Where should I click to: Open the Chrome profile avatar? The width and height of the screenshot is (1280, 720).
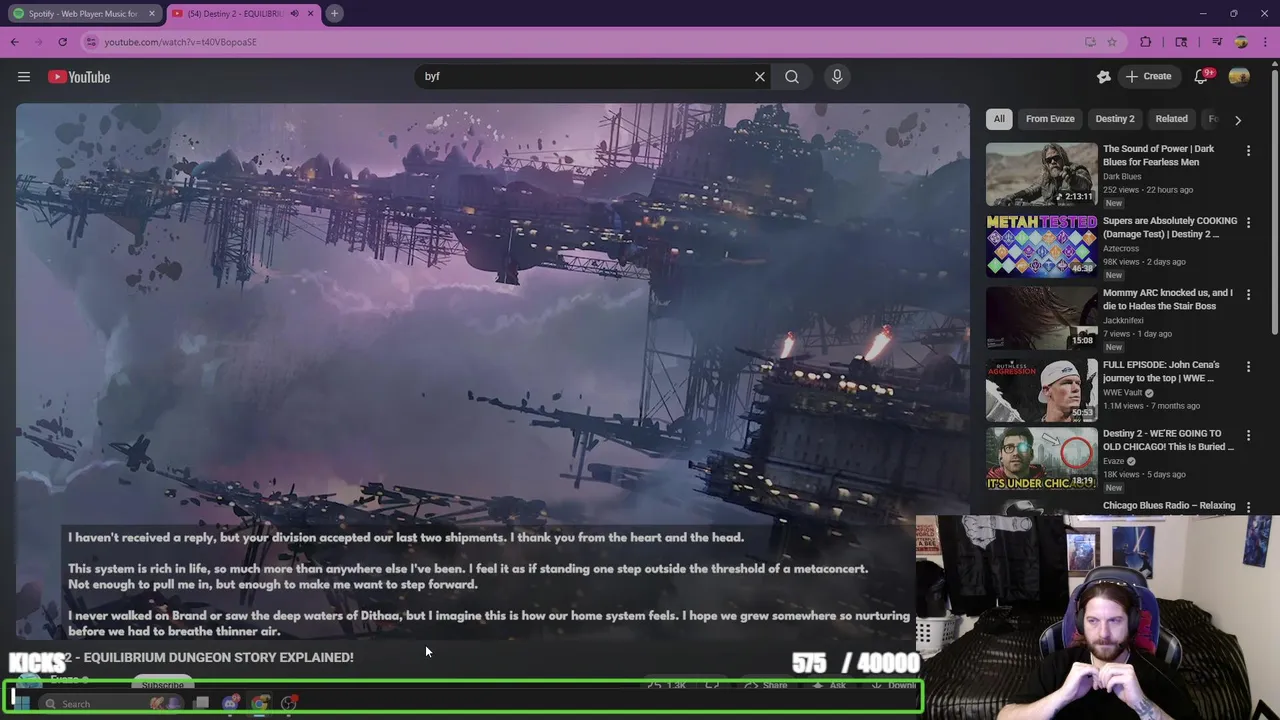pos(1241,42)
